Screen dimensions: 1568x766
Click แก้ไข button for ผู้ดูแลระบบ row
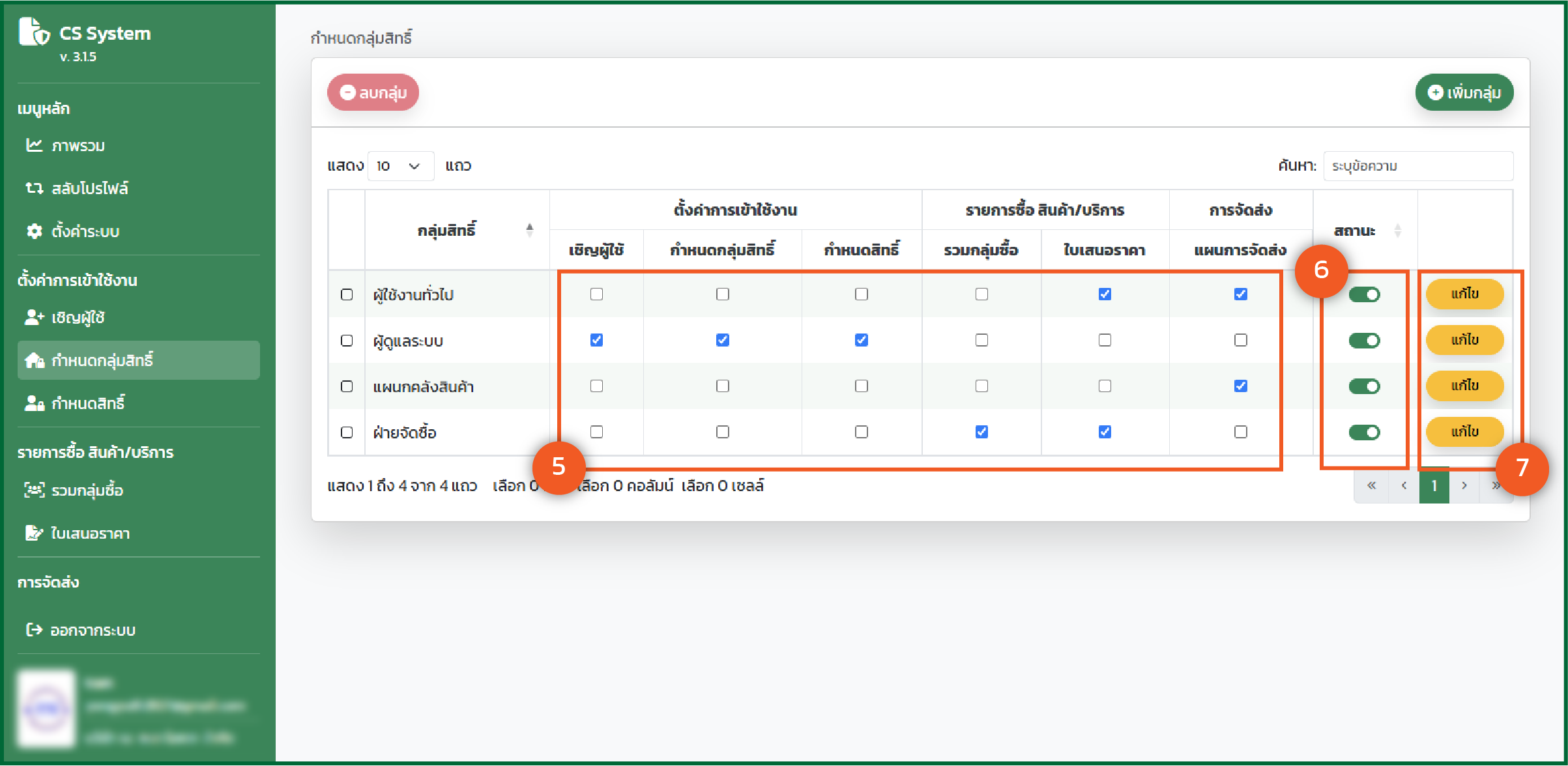click(1464, 340)
